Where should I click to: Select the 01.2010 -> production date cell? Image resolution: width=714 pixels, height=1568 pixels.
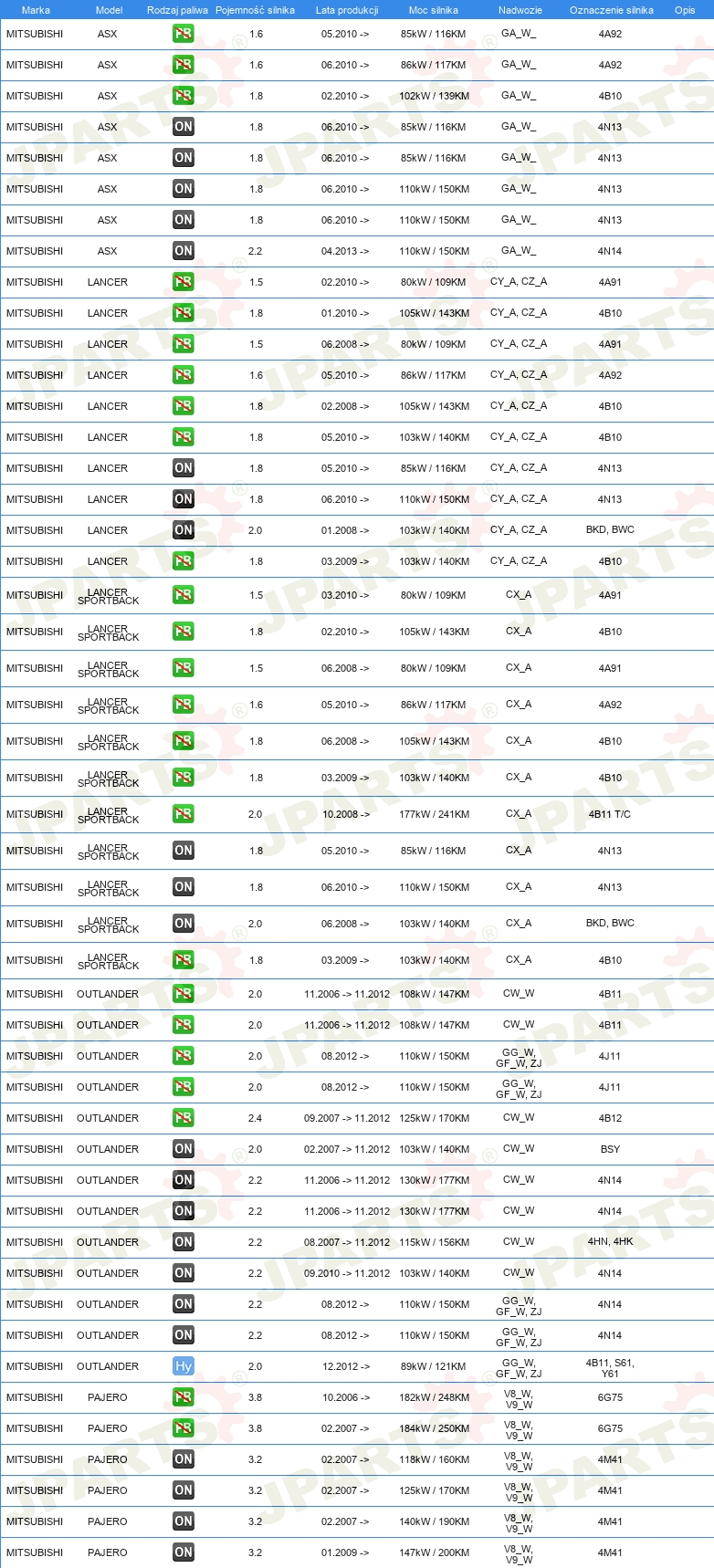pyautogui.click(x=345, y=313)
